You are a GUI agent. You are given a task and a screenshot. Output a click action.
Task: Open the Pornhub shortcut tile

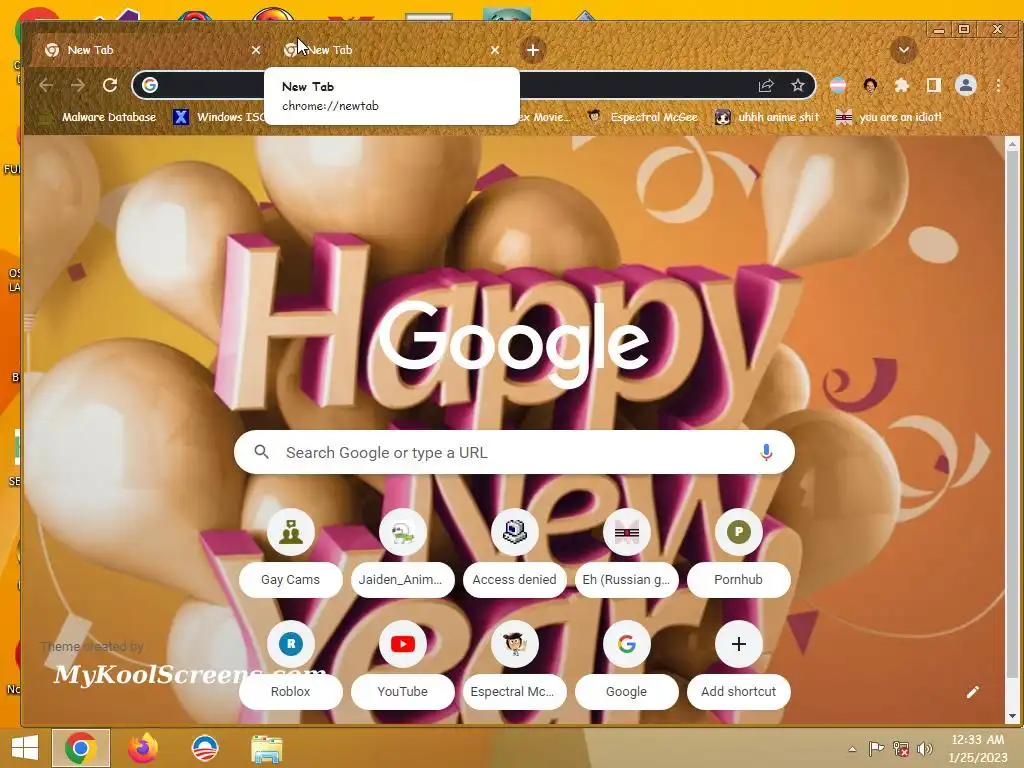click(739, 552)
